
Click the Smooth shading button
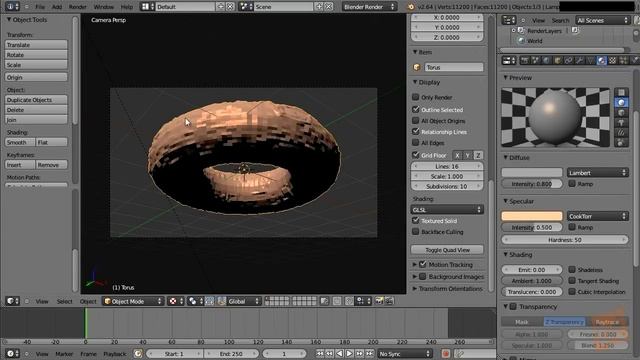(x=20, y=142)
